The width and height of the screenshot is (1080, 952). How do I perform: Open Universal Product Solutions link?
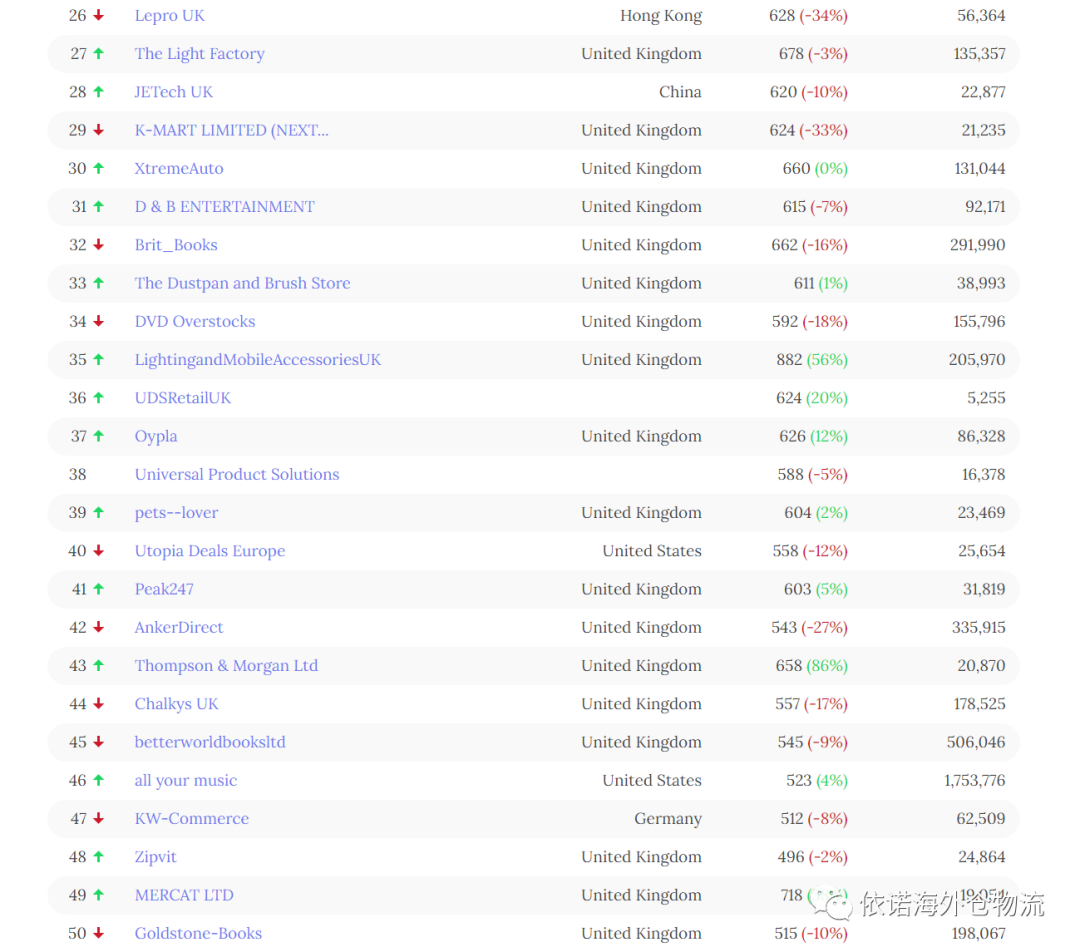point(237,475)
